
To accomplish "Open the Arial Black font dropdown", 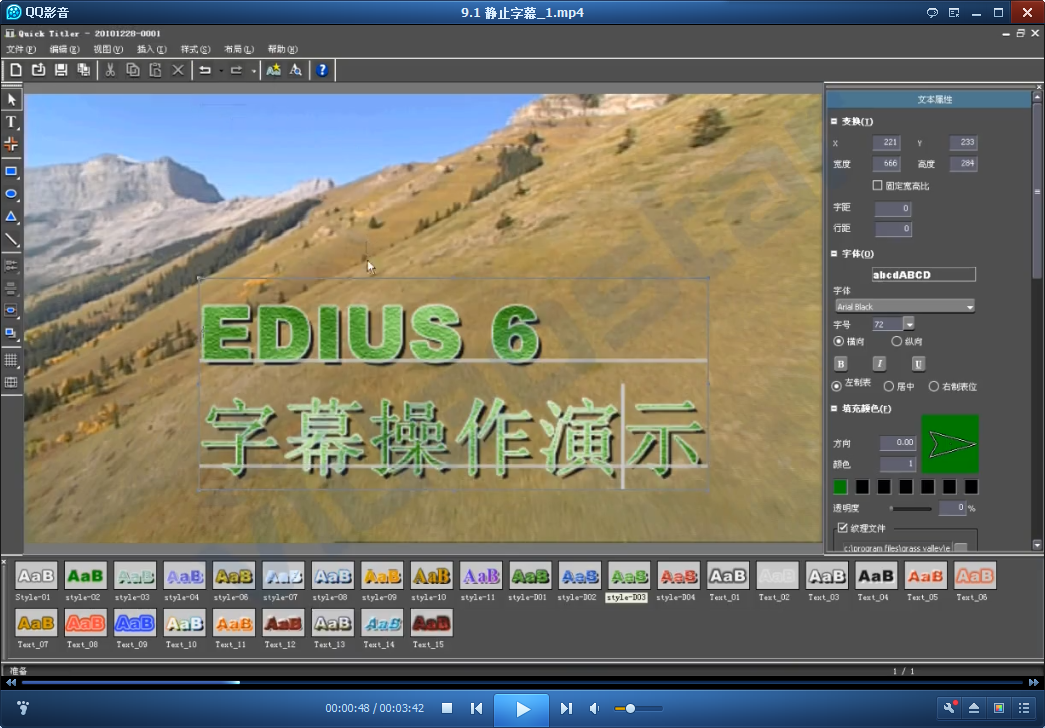I will coord(970,307).
